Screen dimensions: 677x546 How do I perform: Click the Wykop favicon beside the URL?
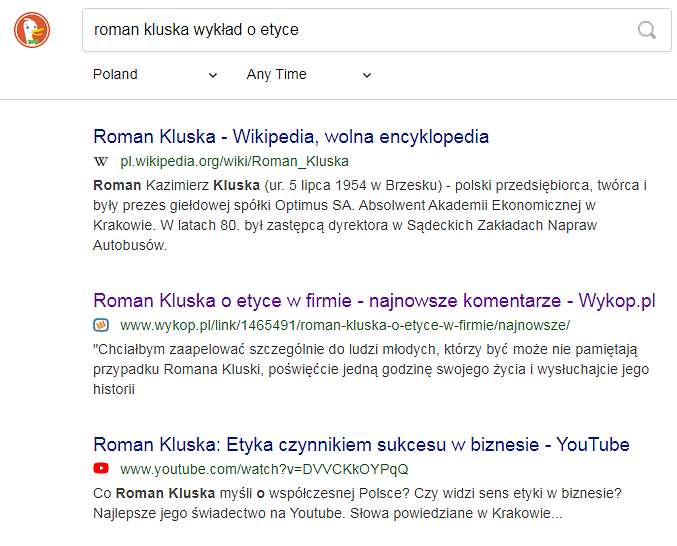coord(101,325)
